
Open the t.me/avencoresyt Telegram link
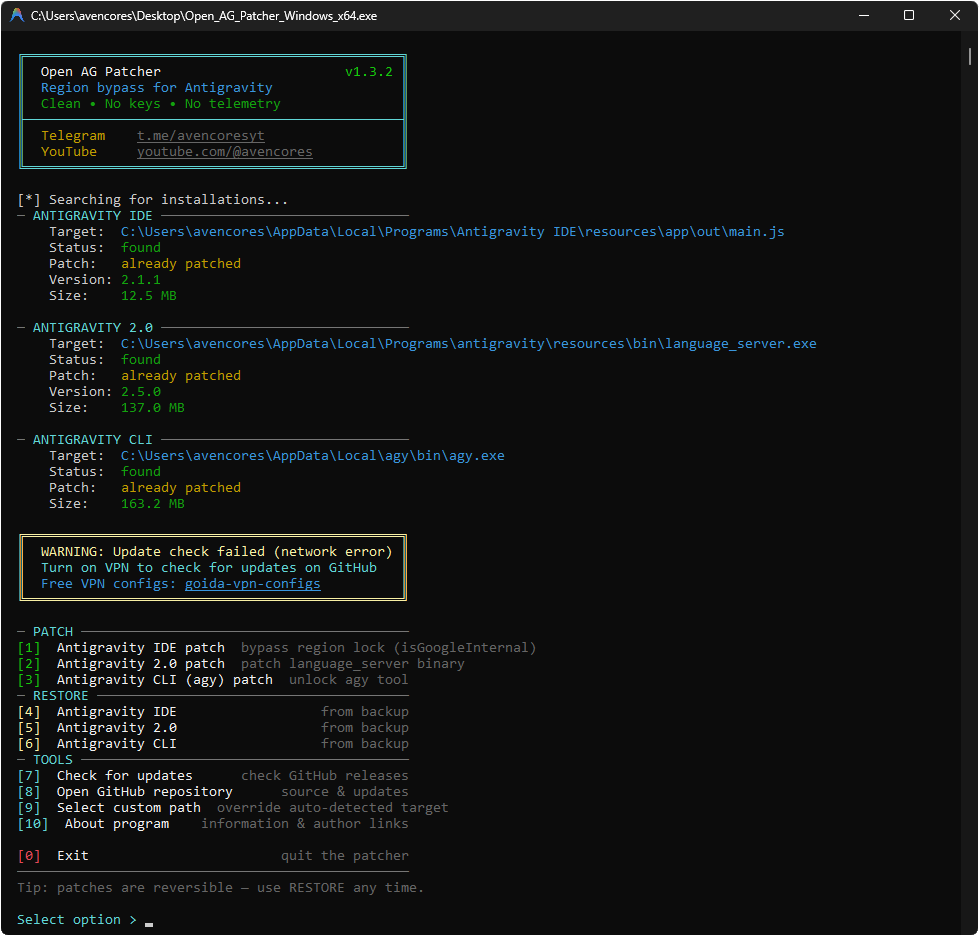point(200,135)
